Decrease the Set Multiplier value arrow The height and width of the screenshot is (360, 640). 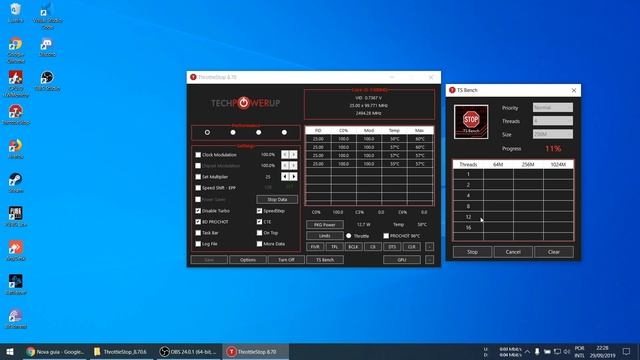tap(285, 177)
